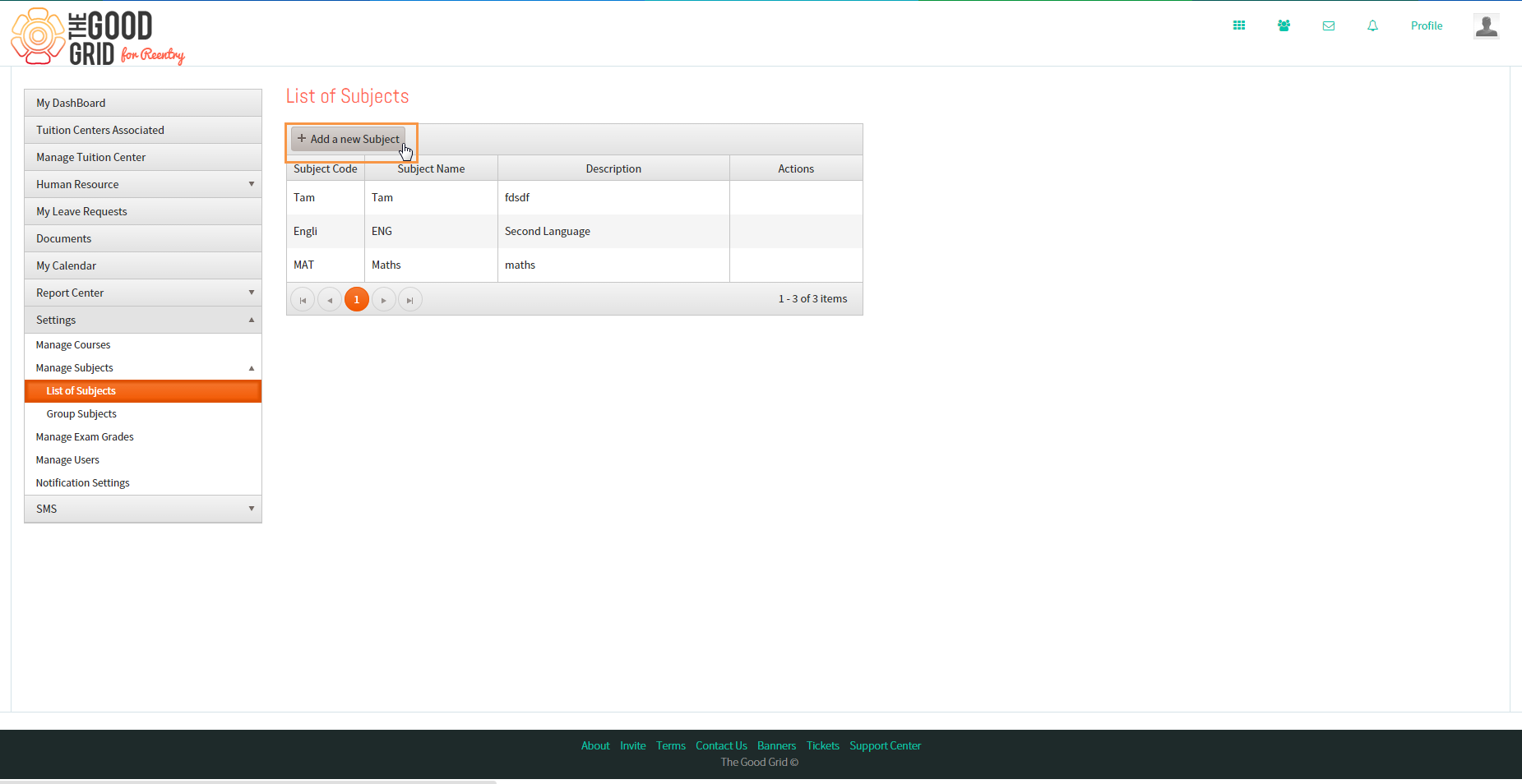Click the 'Second Language' description cell

pos(613,231)
